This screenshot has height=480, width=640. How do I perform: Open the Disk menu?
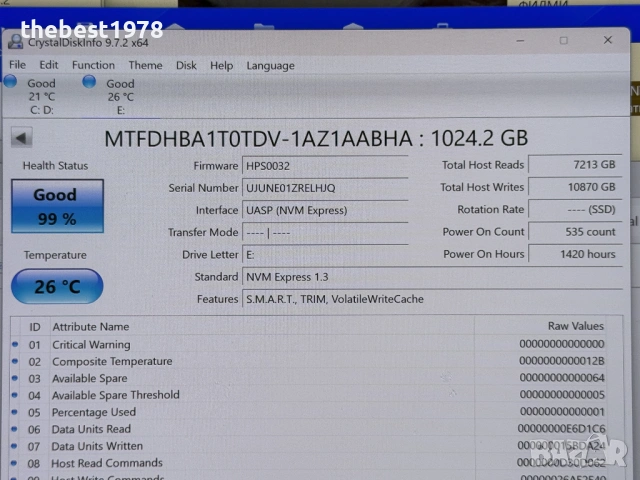[186, 65]
